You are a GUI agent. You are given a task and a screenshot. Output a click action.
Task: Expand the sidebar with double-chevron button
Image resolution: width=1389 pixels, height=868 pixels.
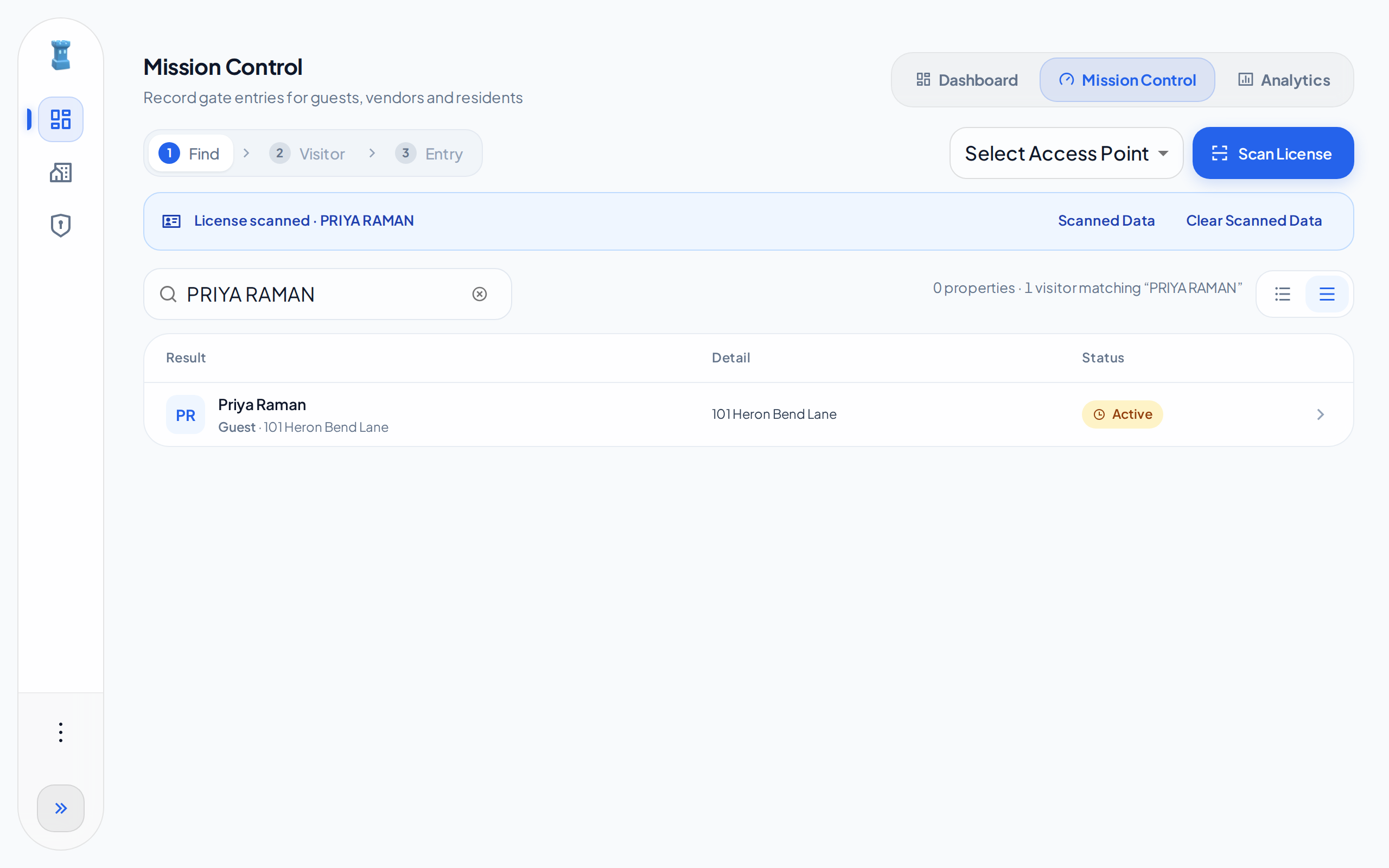coord(60,808)
